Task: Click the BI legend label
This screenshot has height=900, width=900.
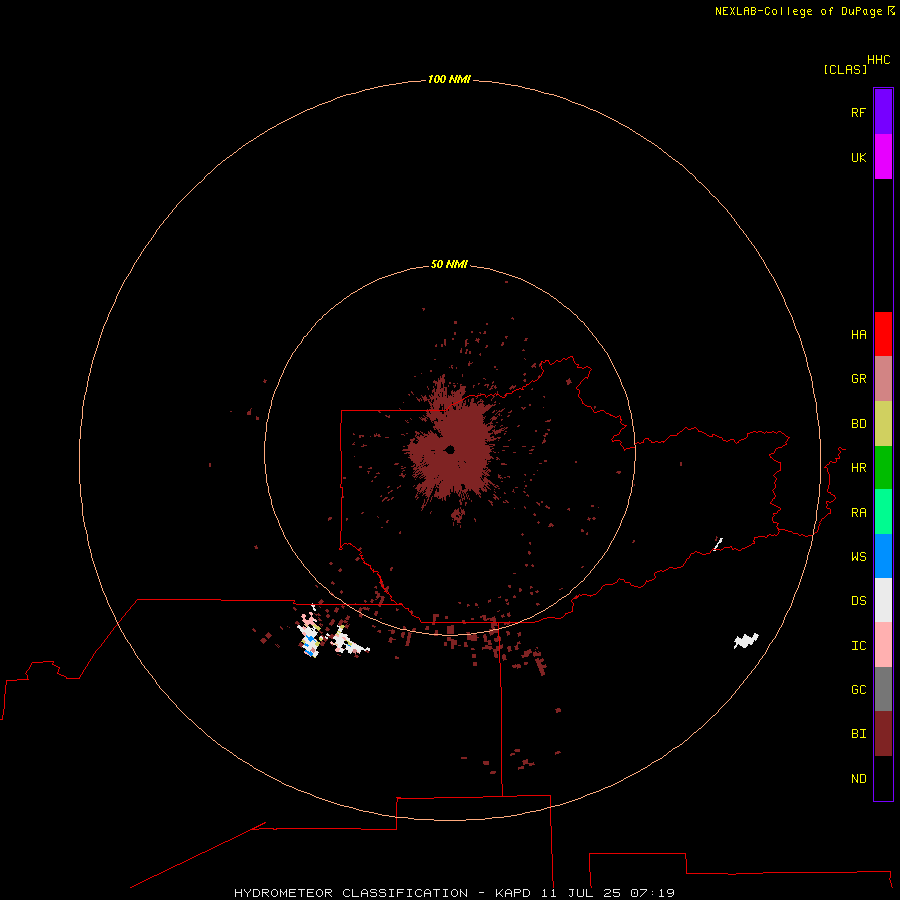Action: [858, 734]
